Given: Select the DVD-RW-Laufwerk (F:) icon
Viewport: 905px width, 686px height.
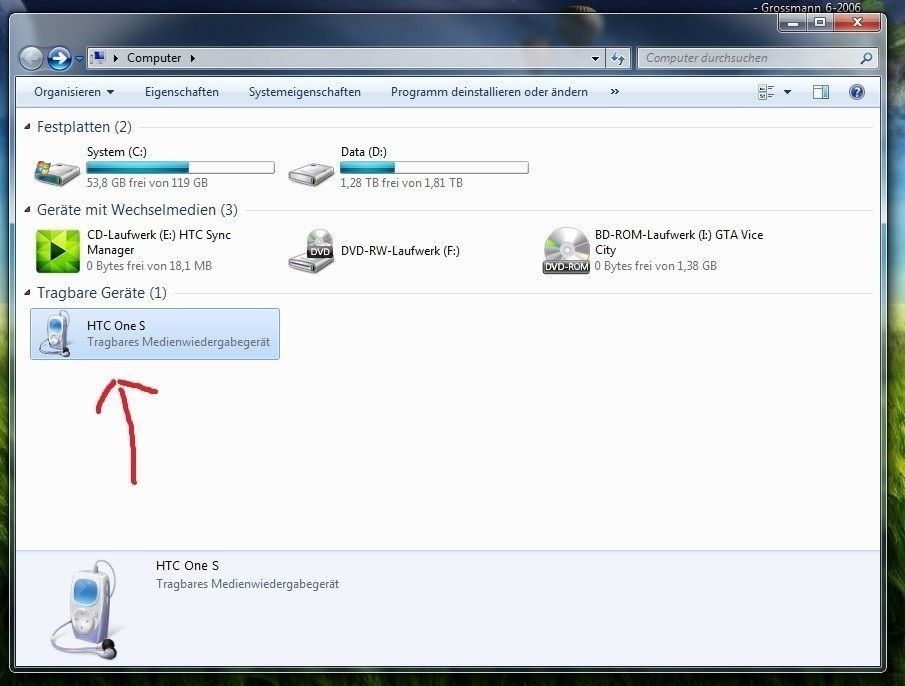Looking at the screenshot, I should (x=311, y=251).
